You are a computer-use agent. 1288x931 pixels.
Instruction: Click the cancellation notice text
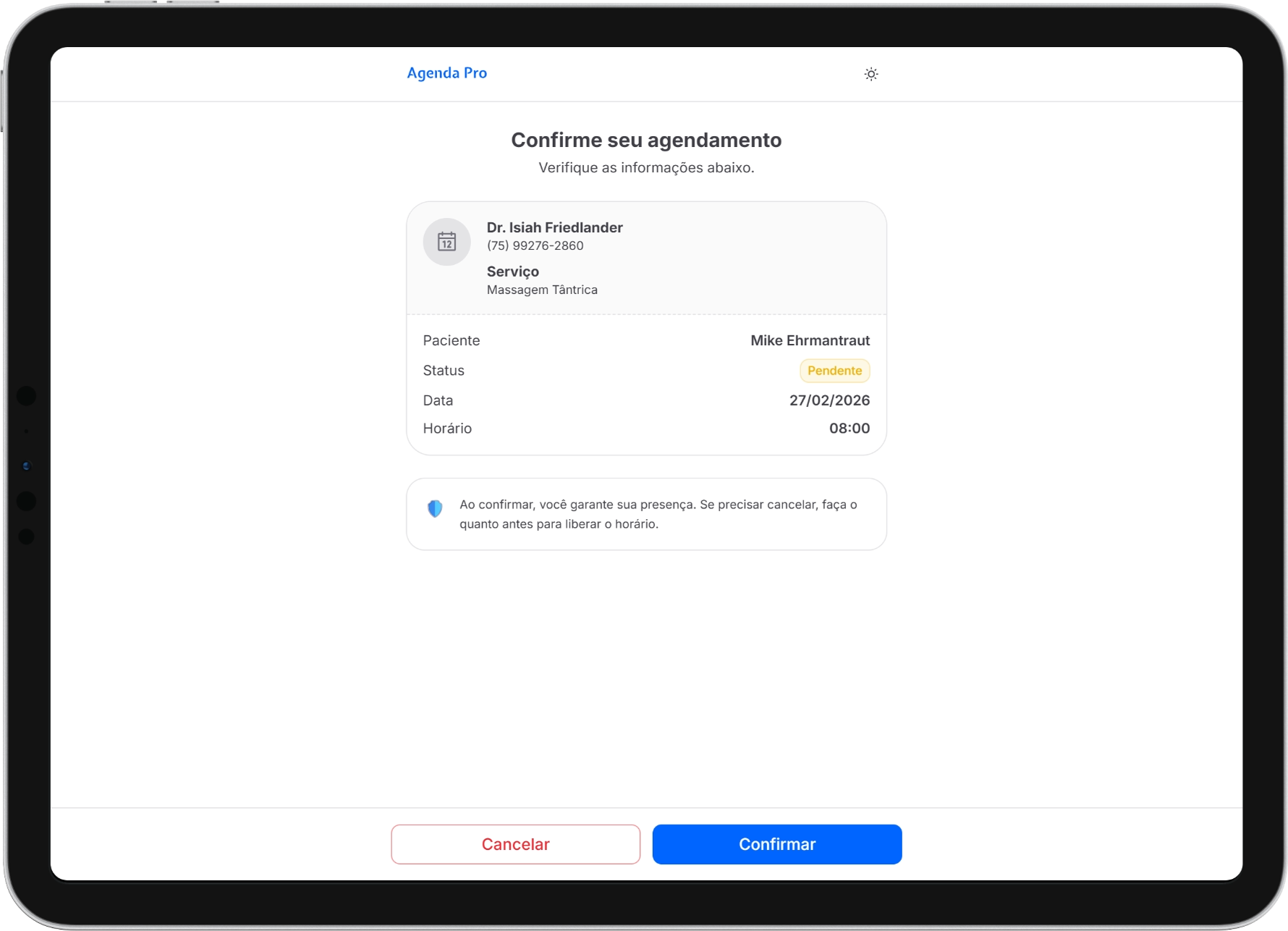(658, 514)
